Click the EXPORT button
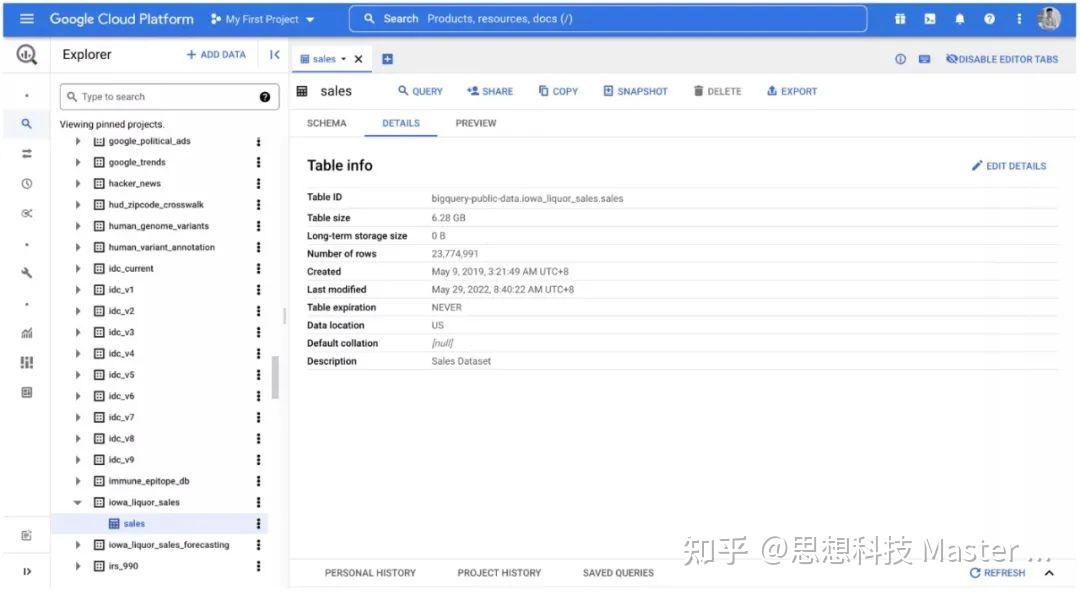 coord(791,92)
